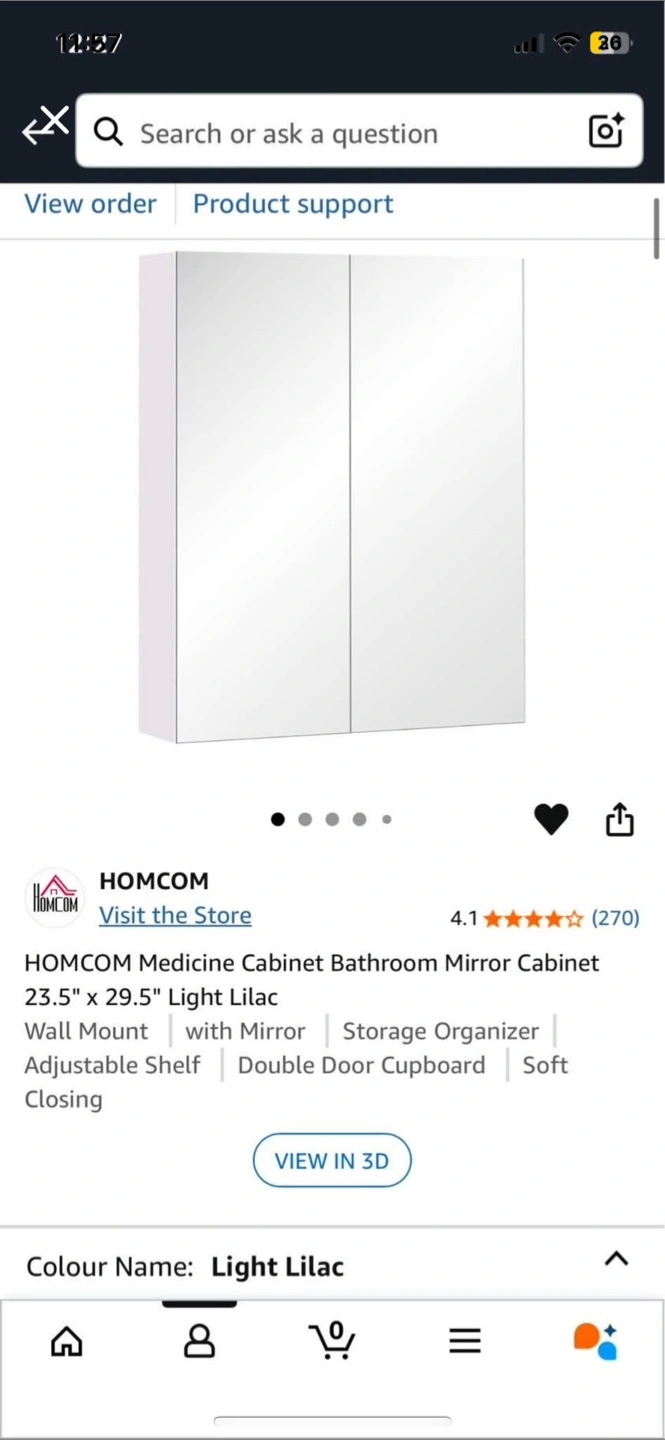
Task: Open the shopping cart icon
Action: (332, 1340)
